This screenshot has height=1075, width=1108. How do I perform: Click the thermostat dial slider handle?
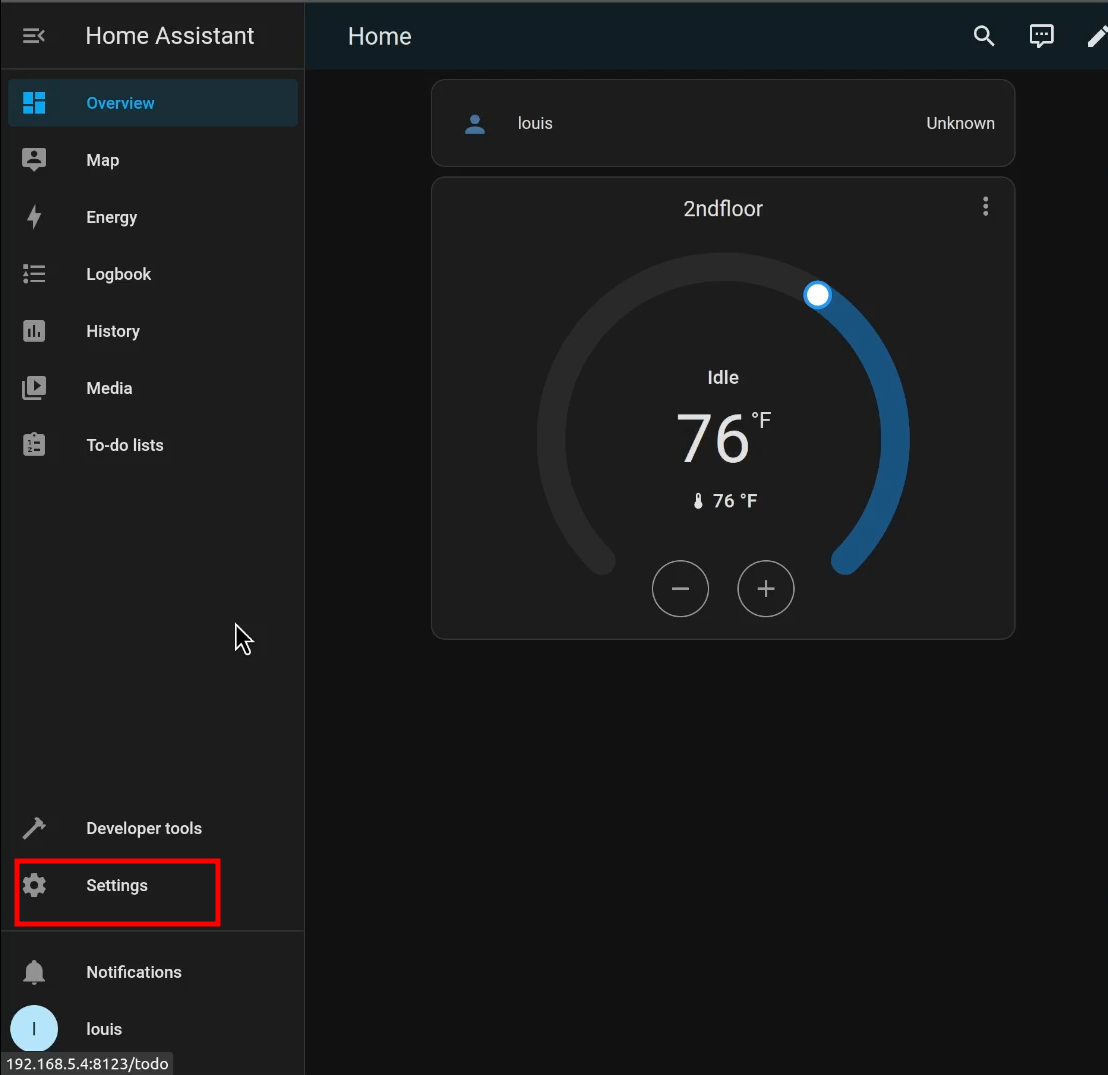(x=818, y=295)
